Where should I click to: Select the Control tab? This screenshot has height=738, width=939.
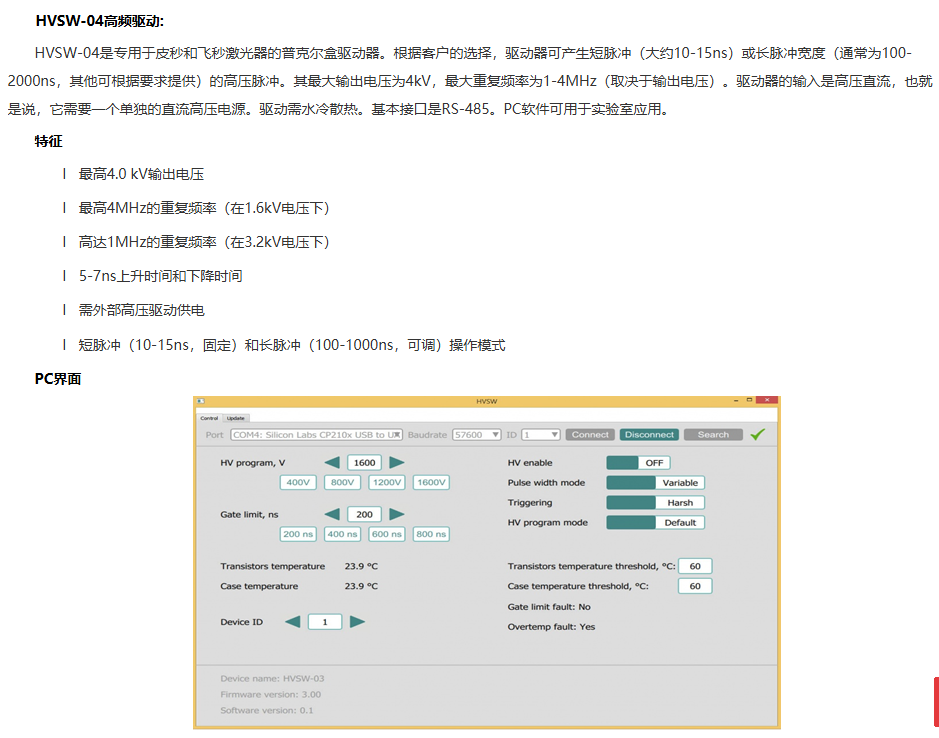pyautogui.click(x=209, y=418)
